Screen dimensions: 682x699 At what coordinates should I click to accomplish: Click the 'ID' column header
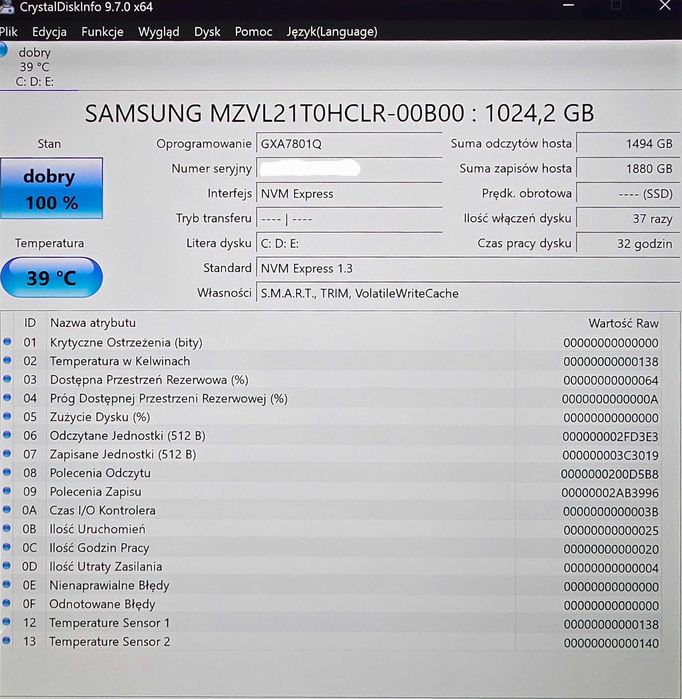30,323
